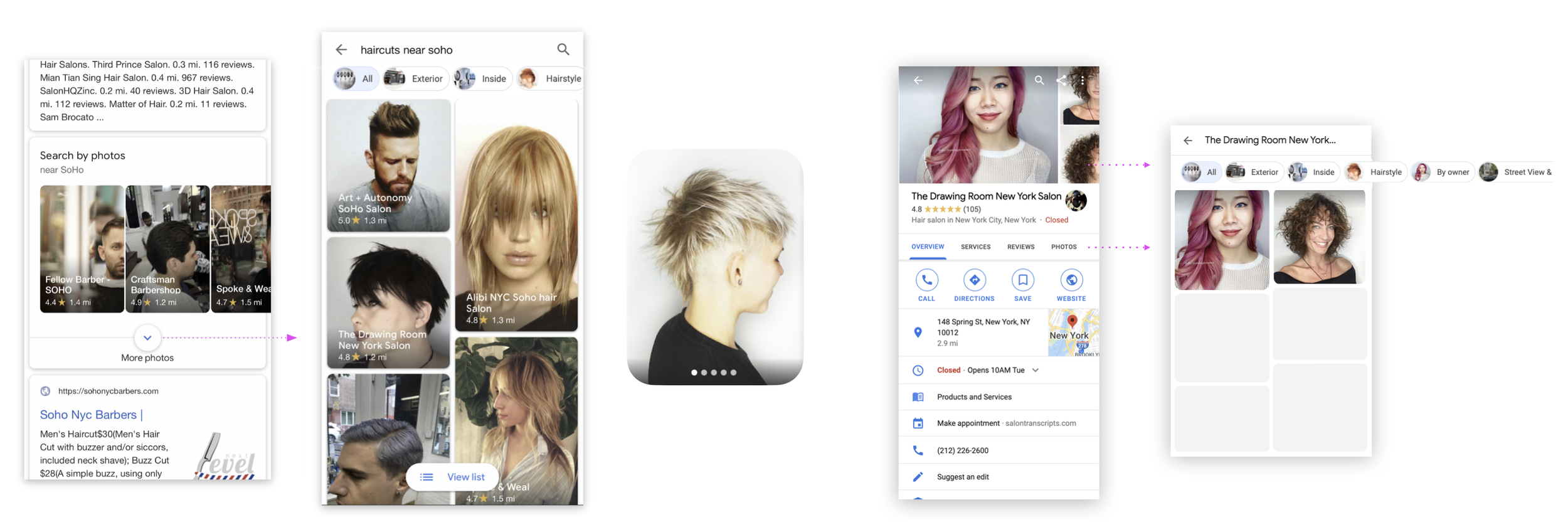Viewport: 1568px width, 525px height.
Task: Switch to Reviews tab
Action: [x=1021, y=247]
